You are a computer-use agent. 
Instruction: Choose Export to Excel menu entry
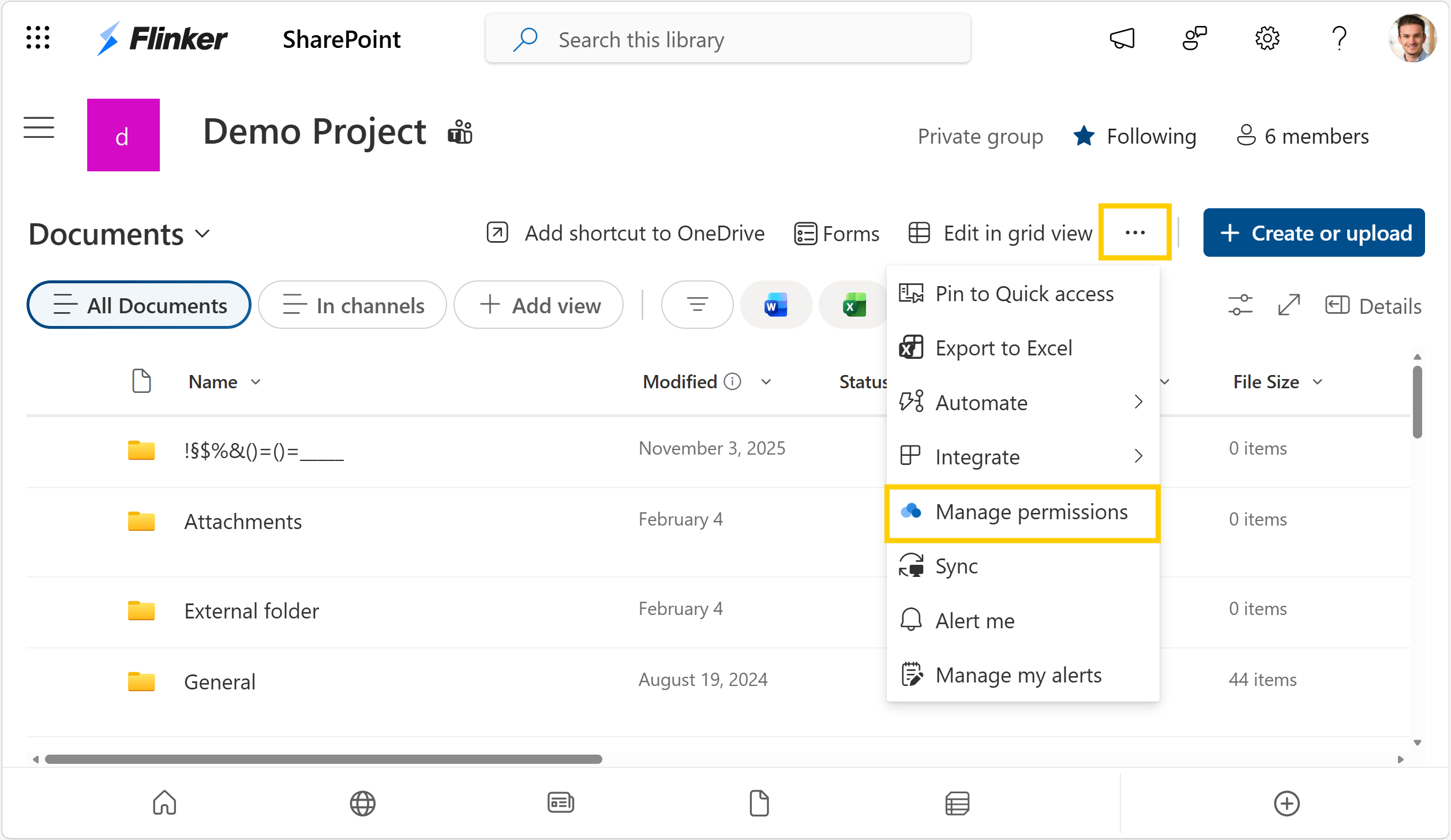(x=1004, y=347)
